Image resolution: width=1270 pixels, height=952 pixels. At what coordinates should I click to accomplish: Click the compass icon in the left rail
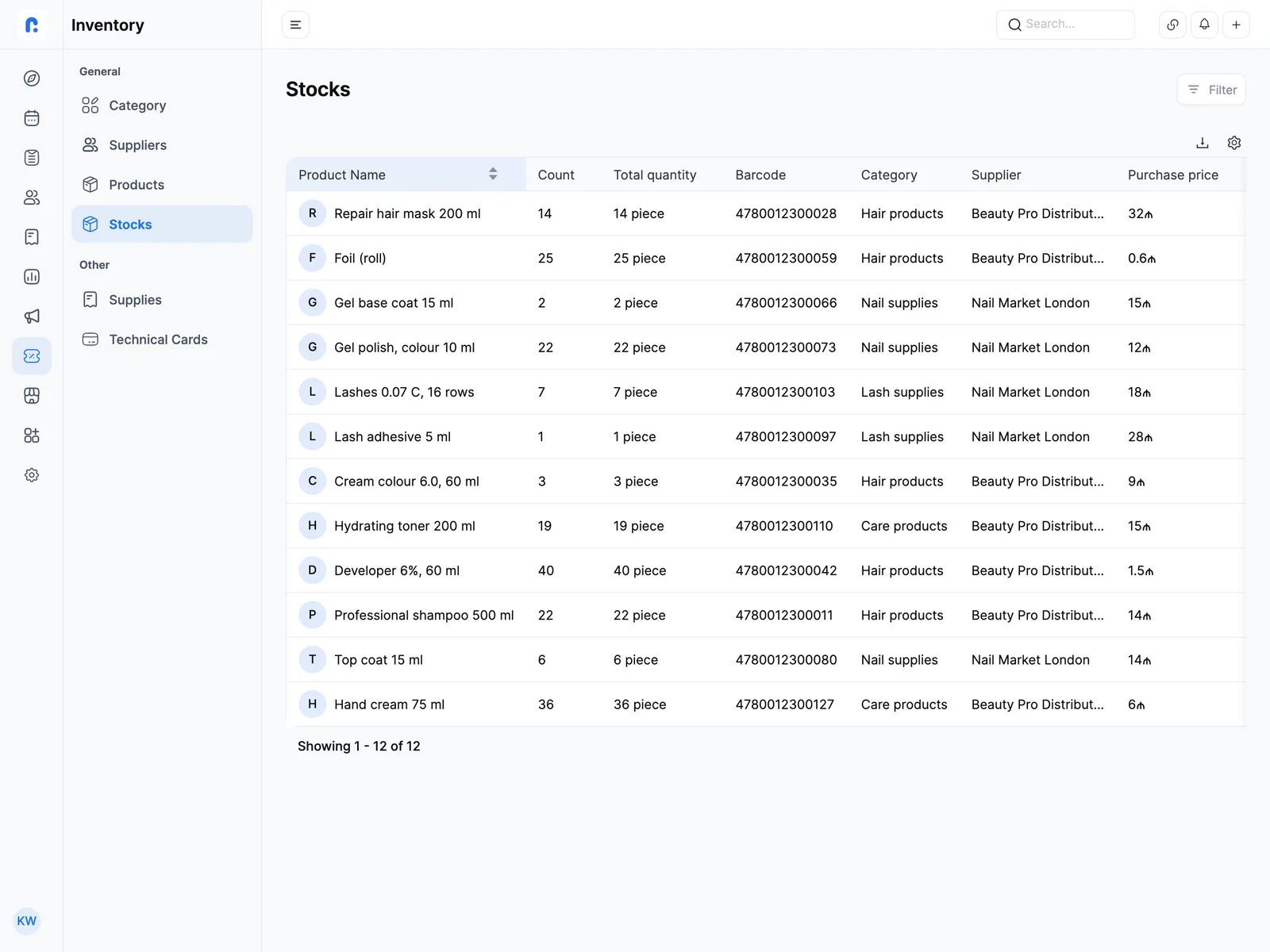click(32, 79)
